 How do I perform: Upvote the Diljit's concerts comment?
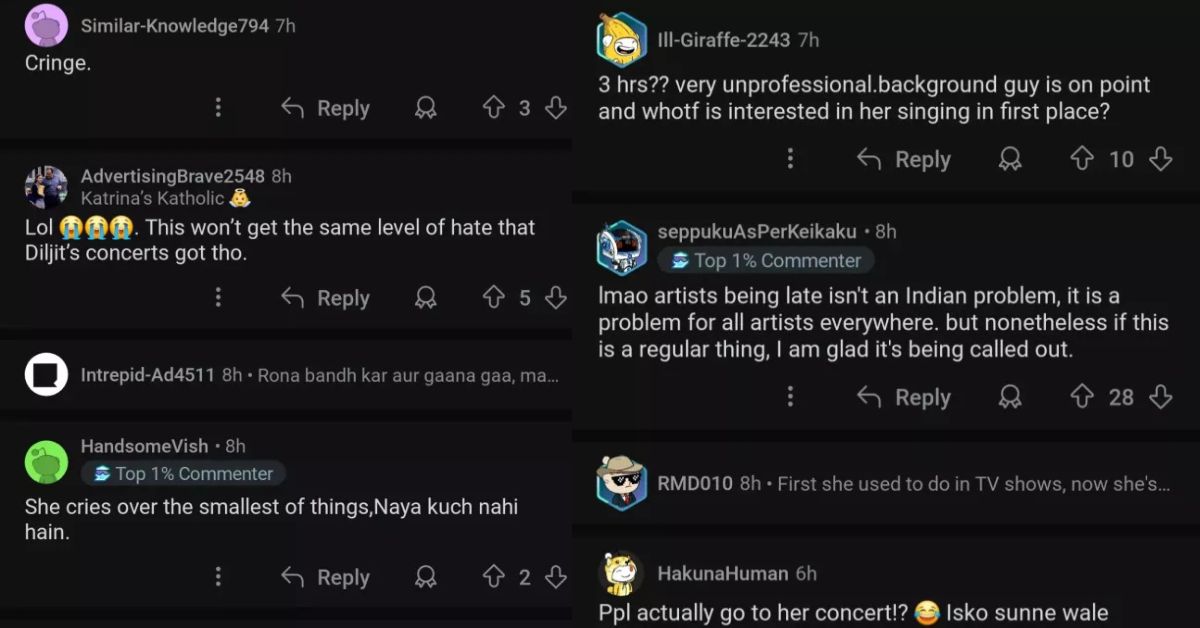pos(493,298)
